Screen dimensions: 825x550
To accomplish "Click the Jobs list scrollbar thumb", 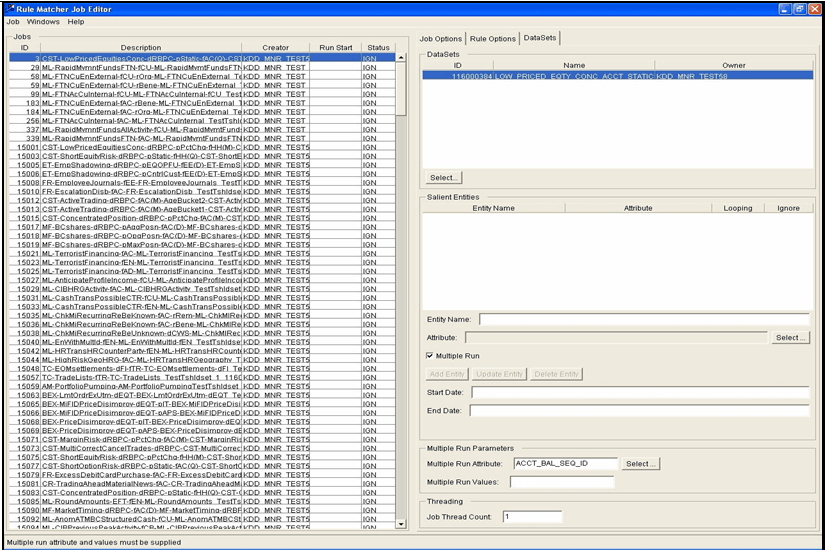I will point(401,88).
